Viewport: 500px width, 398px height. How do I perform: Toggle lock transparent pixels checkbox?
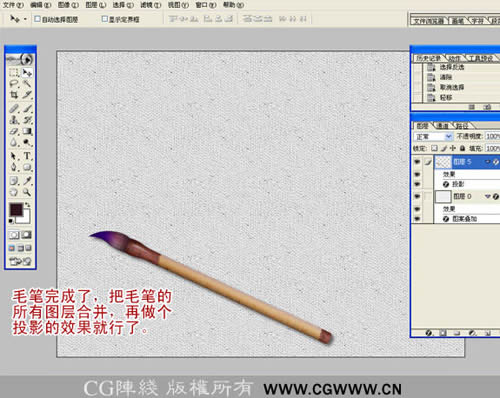[x=434, y=148]
